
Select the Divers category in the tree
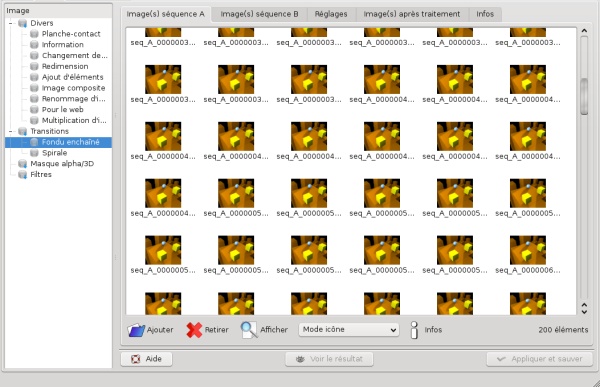[42, 23]
